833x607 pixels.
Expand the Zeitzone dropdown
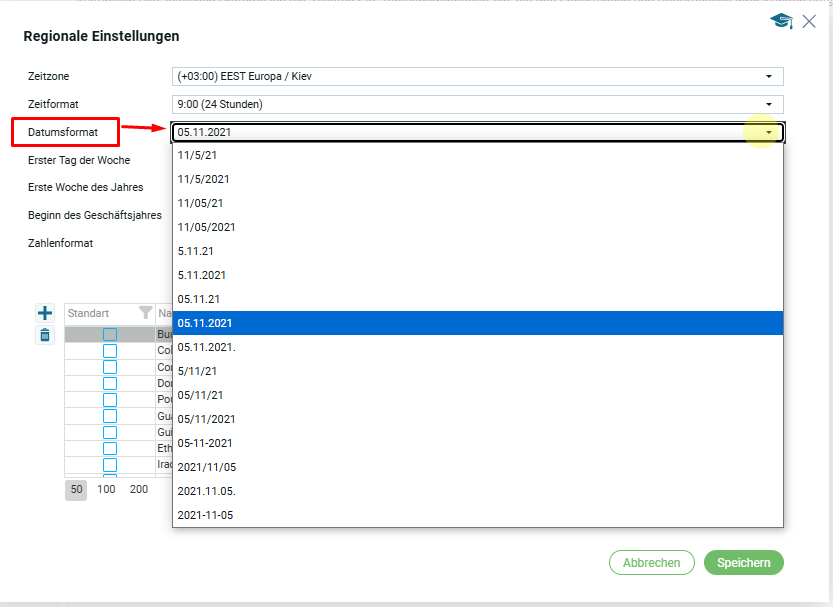pos(768,76)
